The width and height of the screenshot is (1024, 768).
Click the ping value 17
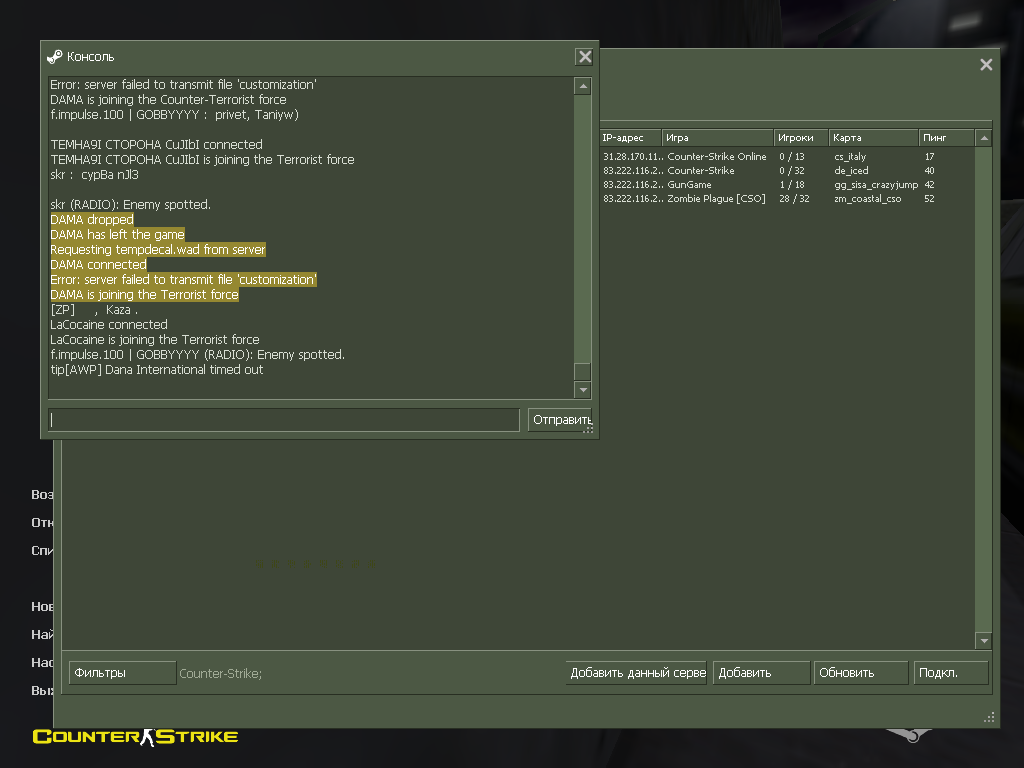pyautogui.click(x=929, y=157)
